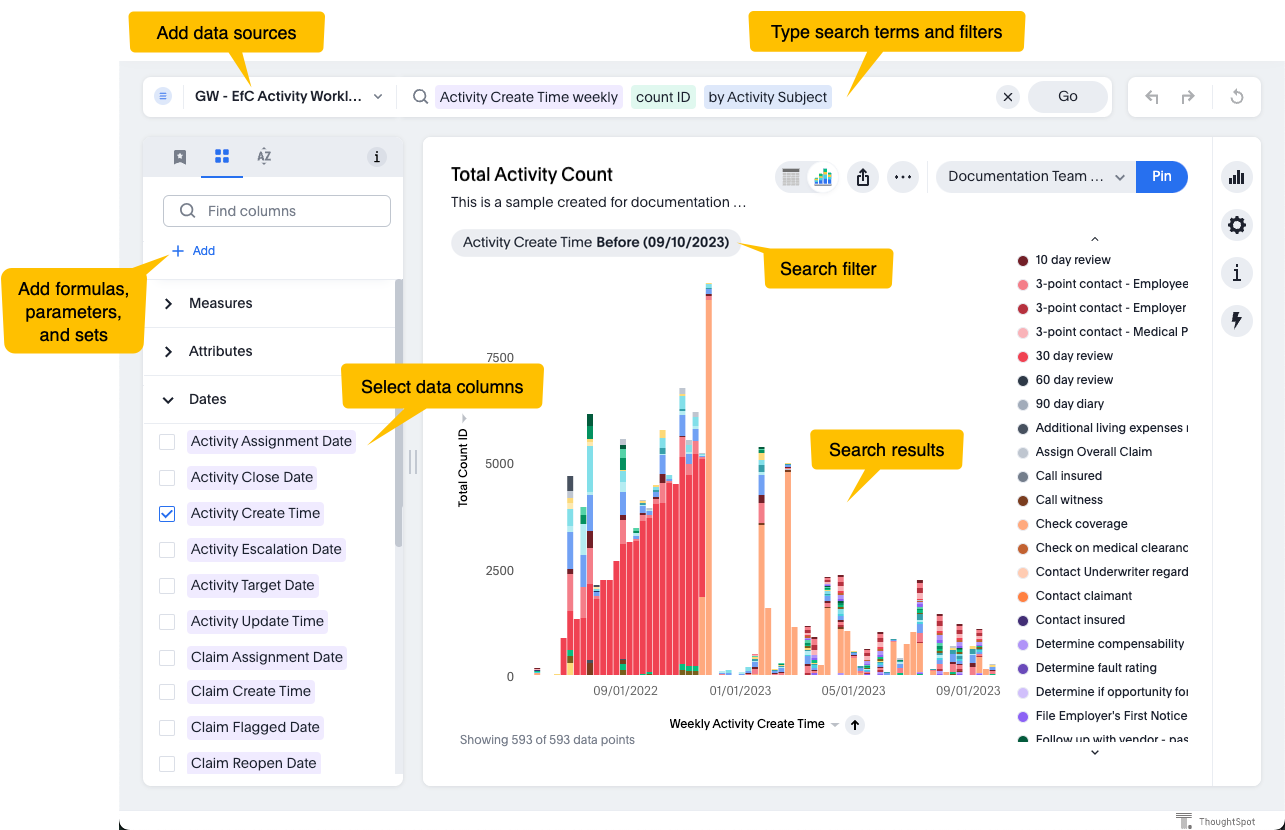Switch to table view of search results
The height and width of the screenshot is (830, 1285).
point(791,176)
